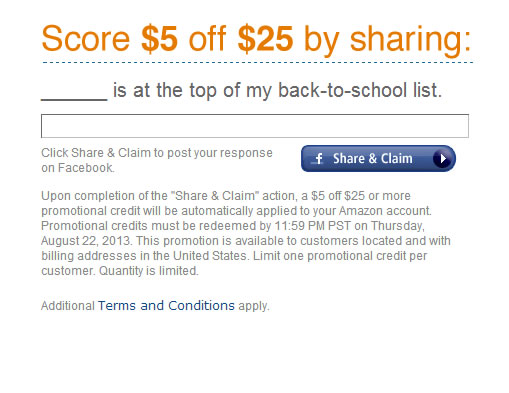Click the "by sharing:" words in heading
509x393 pixels.
[x=387, y=40]
